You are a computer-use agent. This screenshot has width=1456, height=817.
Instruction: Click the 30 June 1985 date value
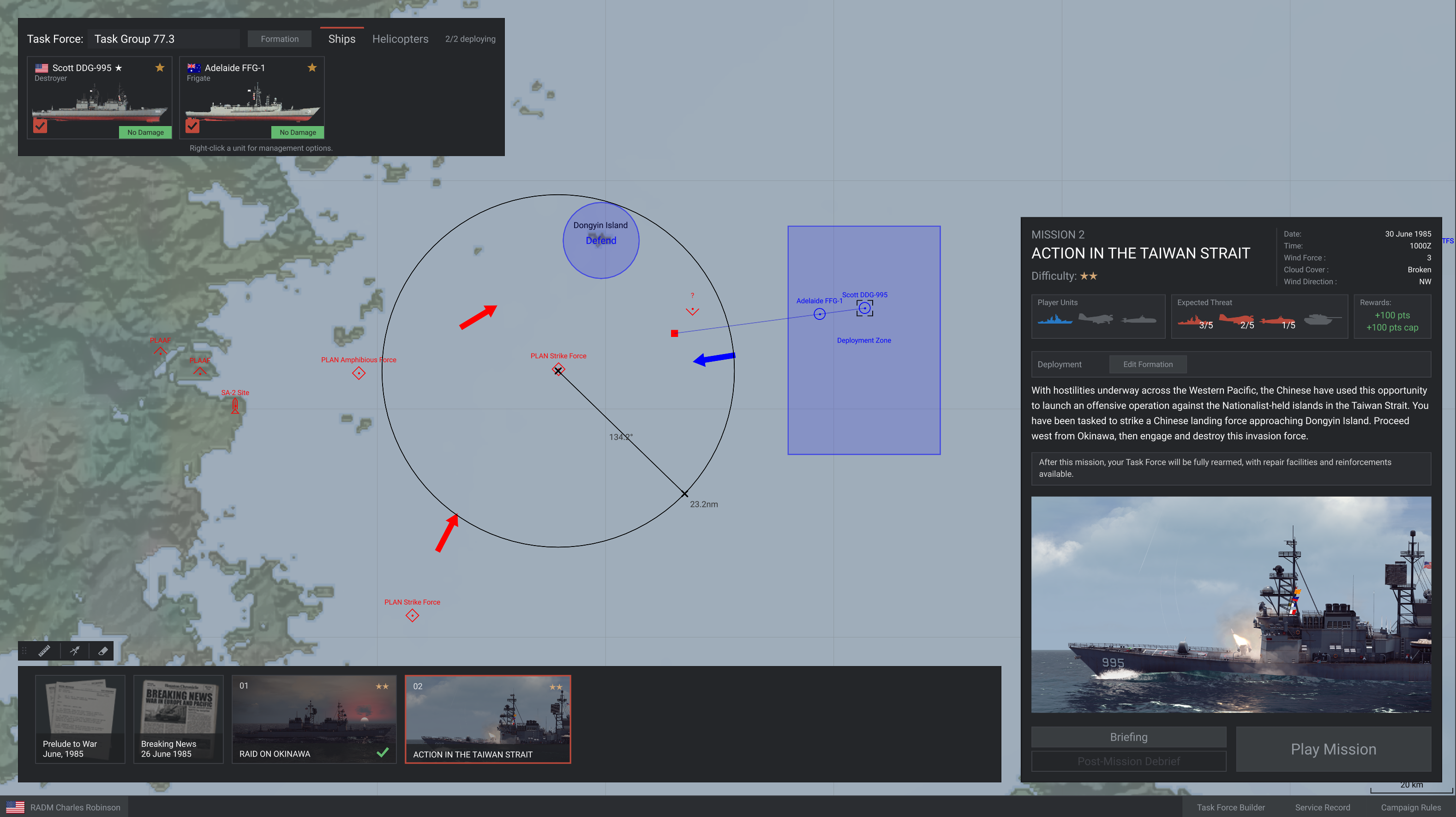(1408, 234)
